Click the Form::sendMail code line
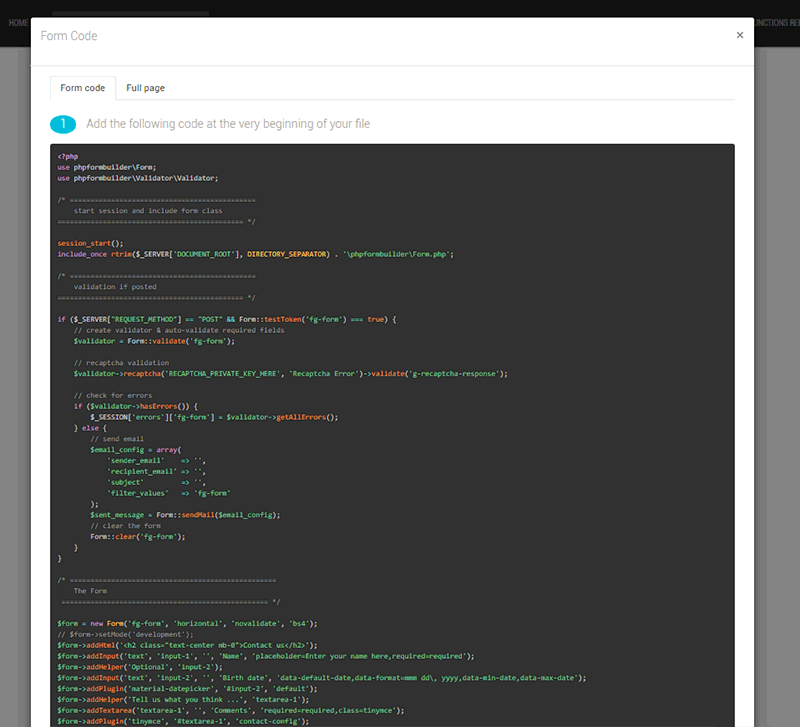 [x=185, y=514]
